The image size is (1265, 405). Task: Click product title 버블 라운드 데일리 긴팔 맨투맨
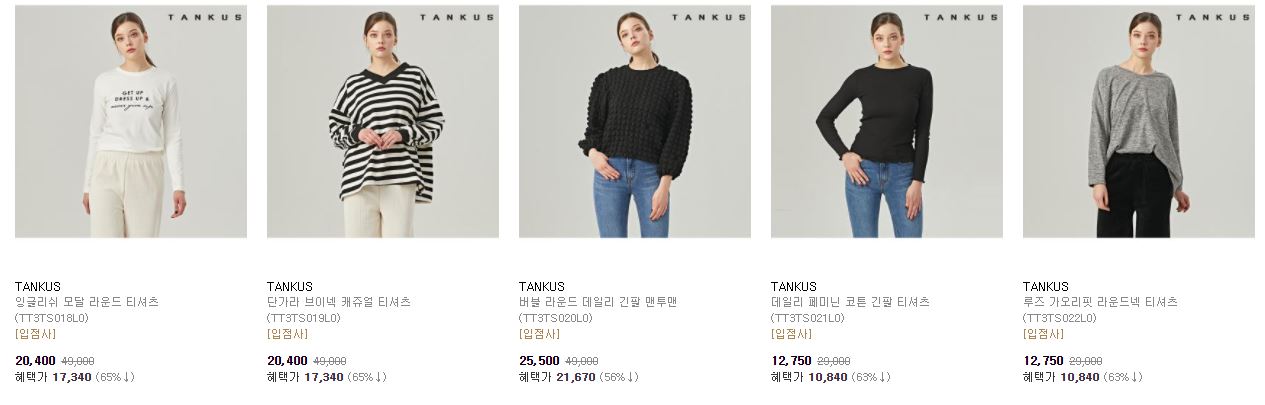tap(598, 302)
